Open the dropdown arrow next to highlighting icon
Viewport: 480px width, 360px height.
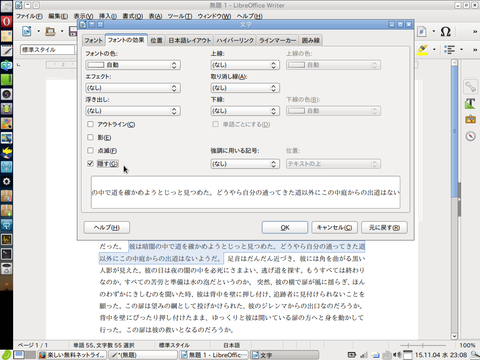pos(434,50)
